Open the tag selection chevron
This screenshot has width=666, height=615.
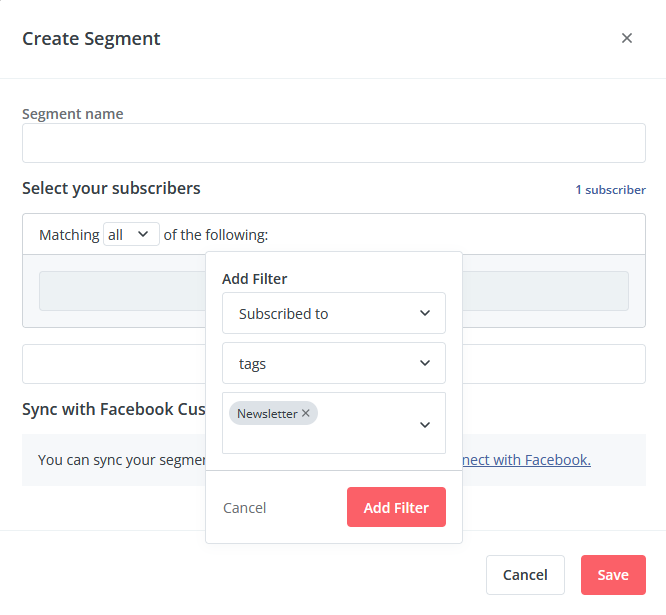click(x=425, y=425)
